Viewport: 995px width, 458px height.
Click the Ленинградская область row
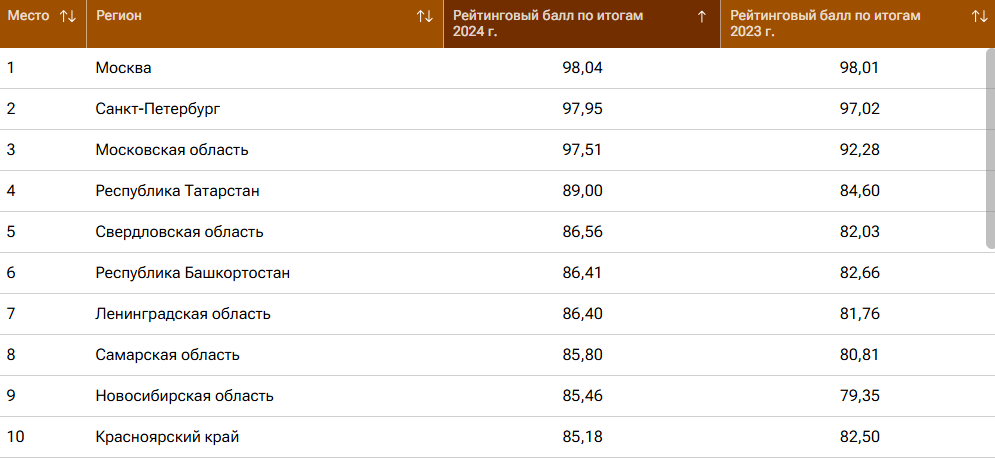(x=183, y=314)
